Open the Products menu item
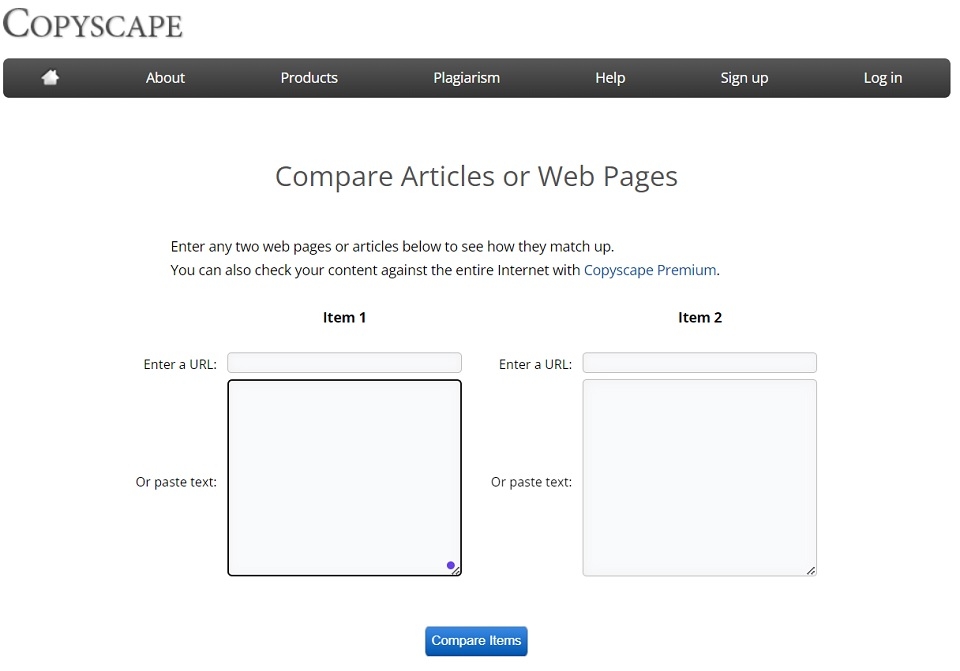This screenshot has height=671, width=960. [x=309, y=78]
